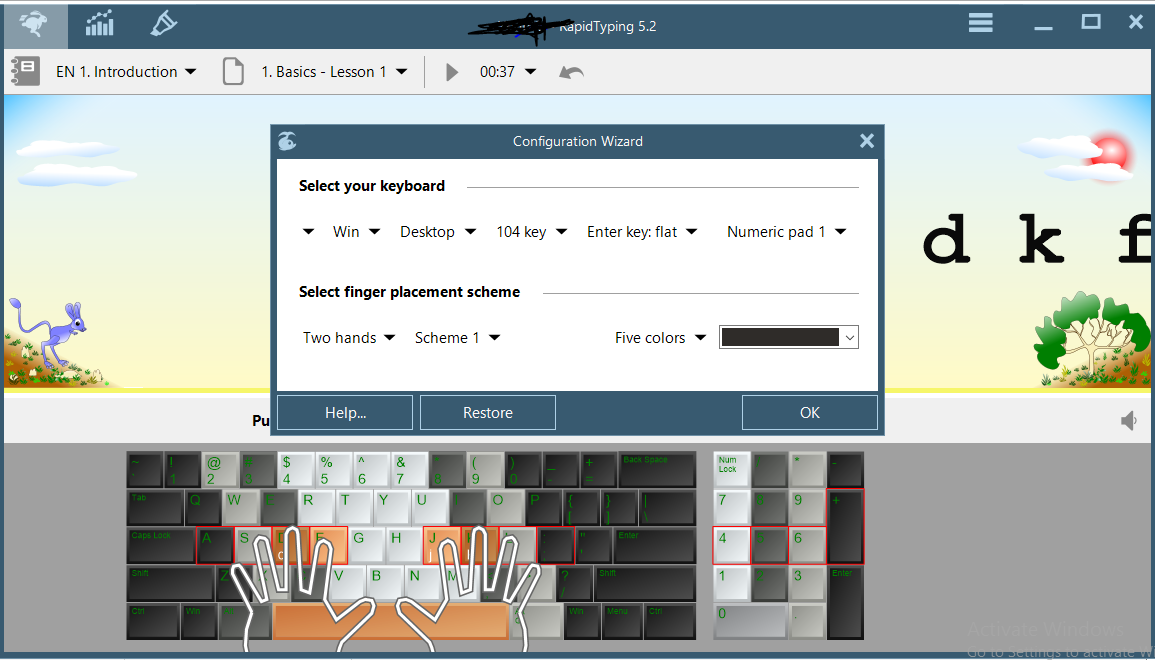Image resolution: width=1155 pixels, height=660 pixels.
Task: Click the numeric pad 0 key
Action: click(750, 621)
